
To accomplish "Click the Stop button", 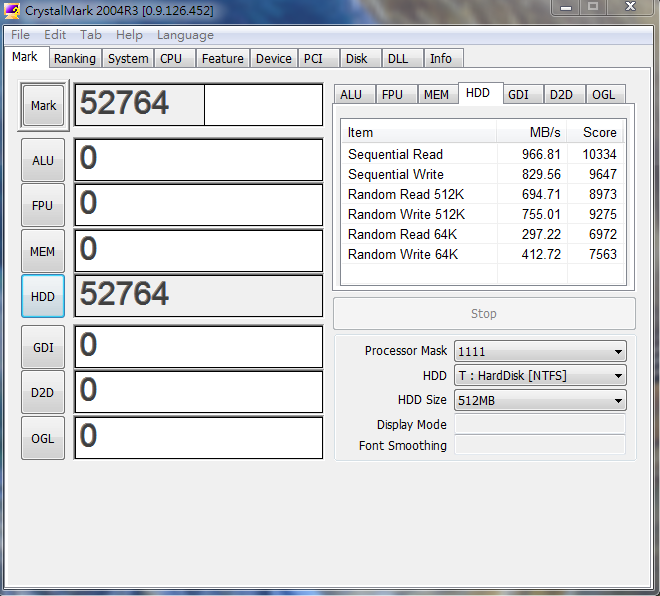I will point(484,314).
